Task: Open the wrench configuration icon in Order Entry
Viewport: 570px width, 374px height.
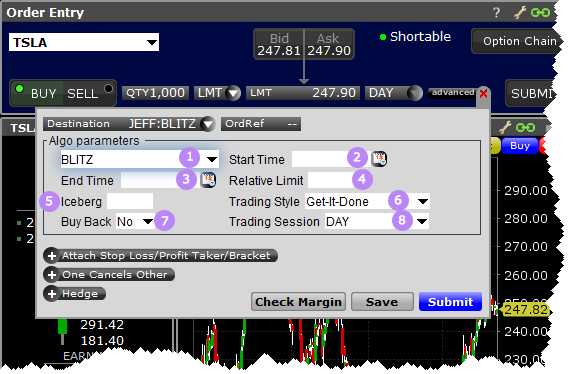Action: click(x=520, y=12)
